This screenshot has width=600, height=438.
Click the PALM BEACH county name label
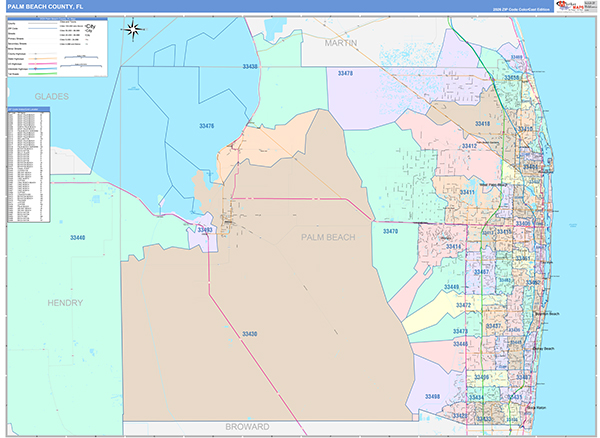pos(328,237)
